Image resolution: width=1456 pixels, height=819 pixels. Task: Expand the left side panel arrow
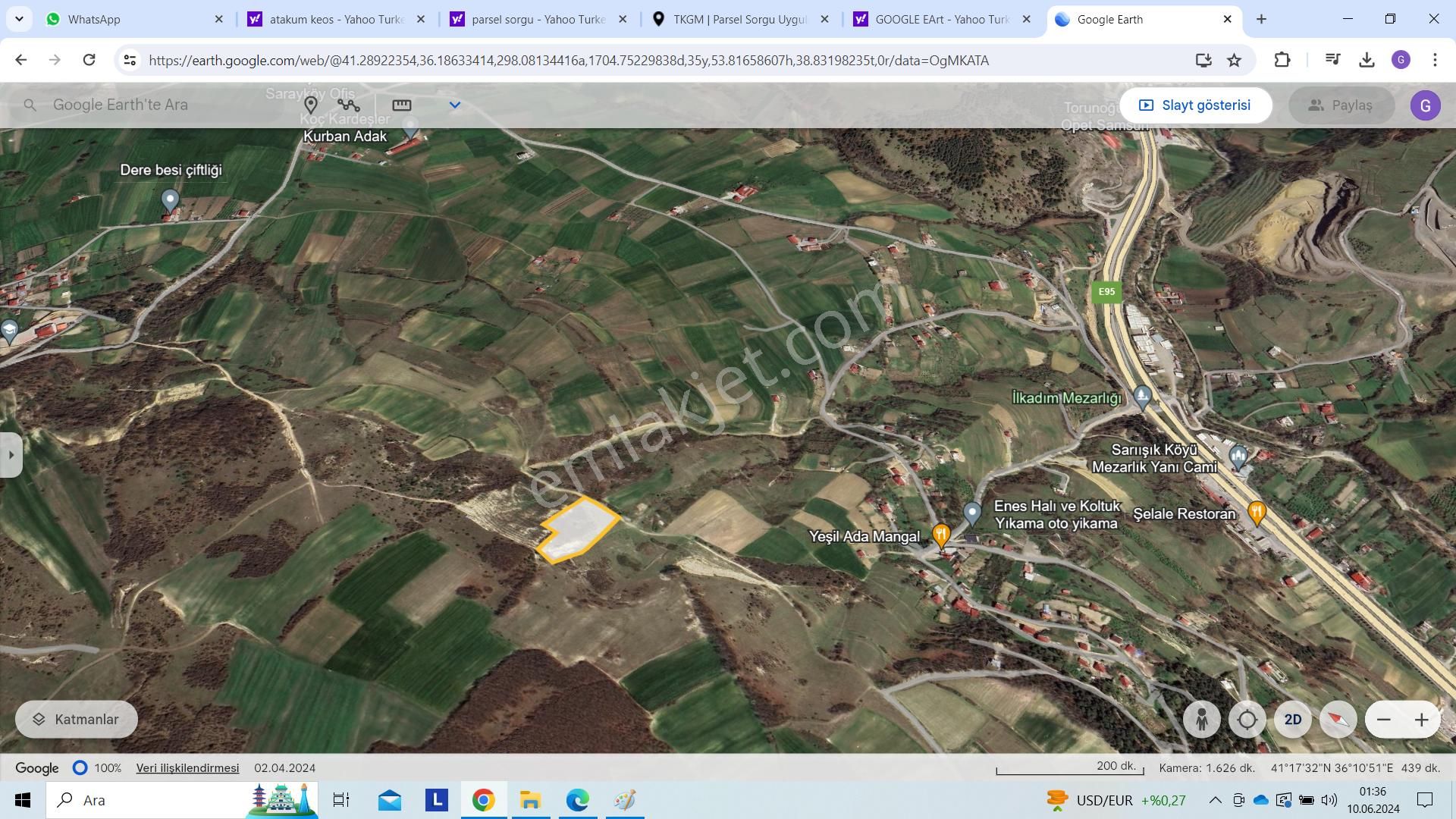pyautogui.click(x=11, y=454)
